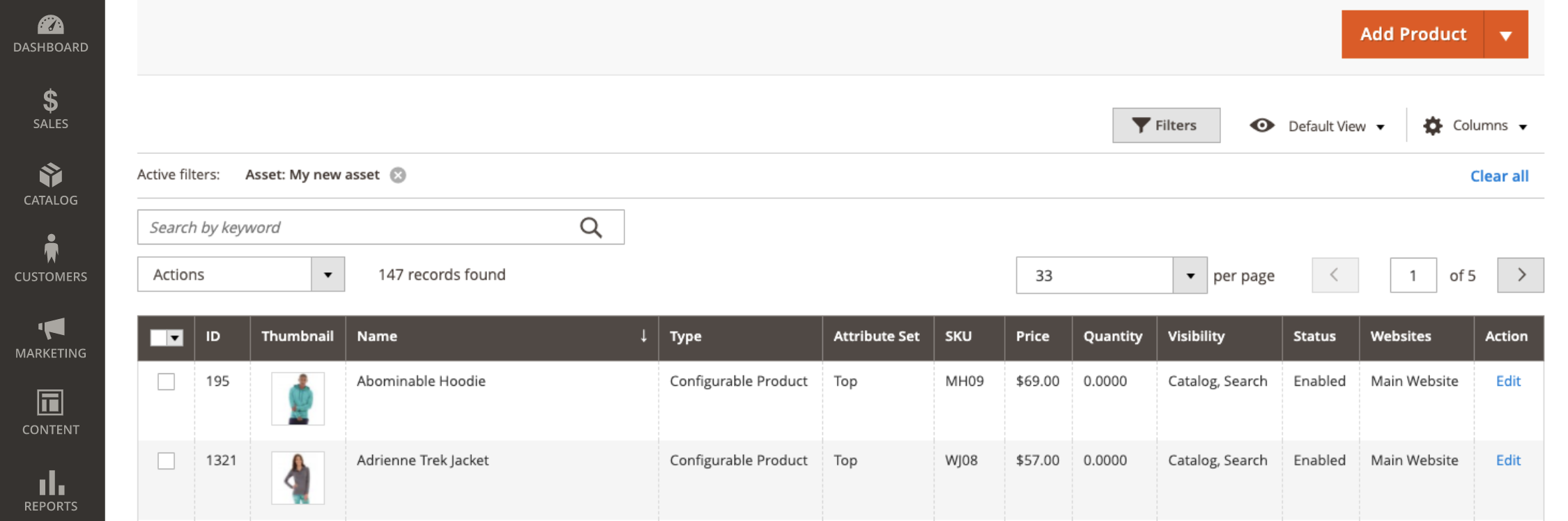Open Reports bar chart menu
The image size is (1568, 521).
(x=51, y=490)
